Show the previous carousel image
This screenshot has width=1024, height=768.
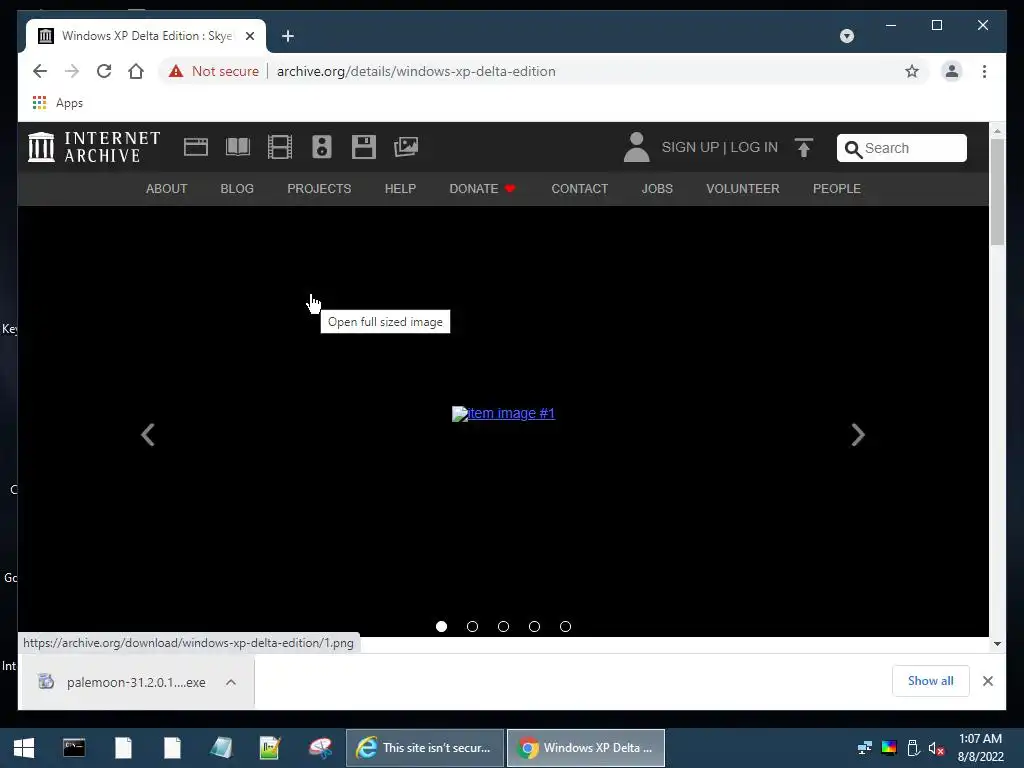coord(148,435)
